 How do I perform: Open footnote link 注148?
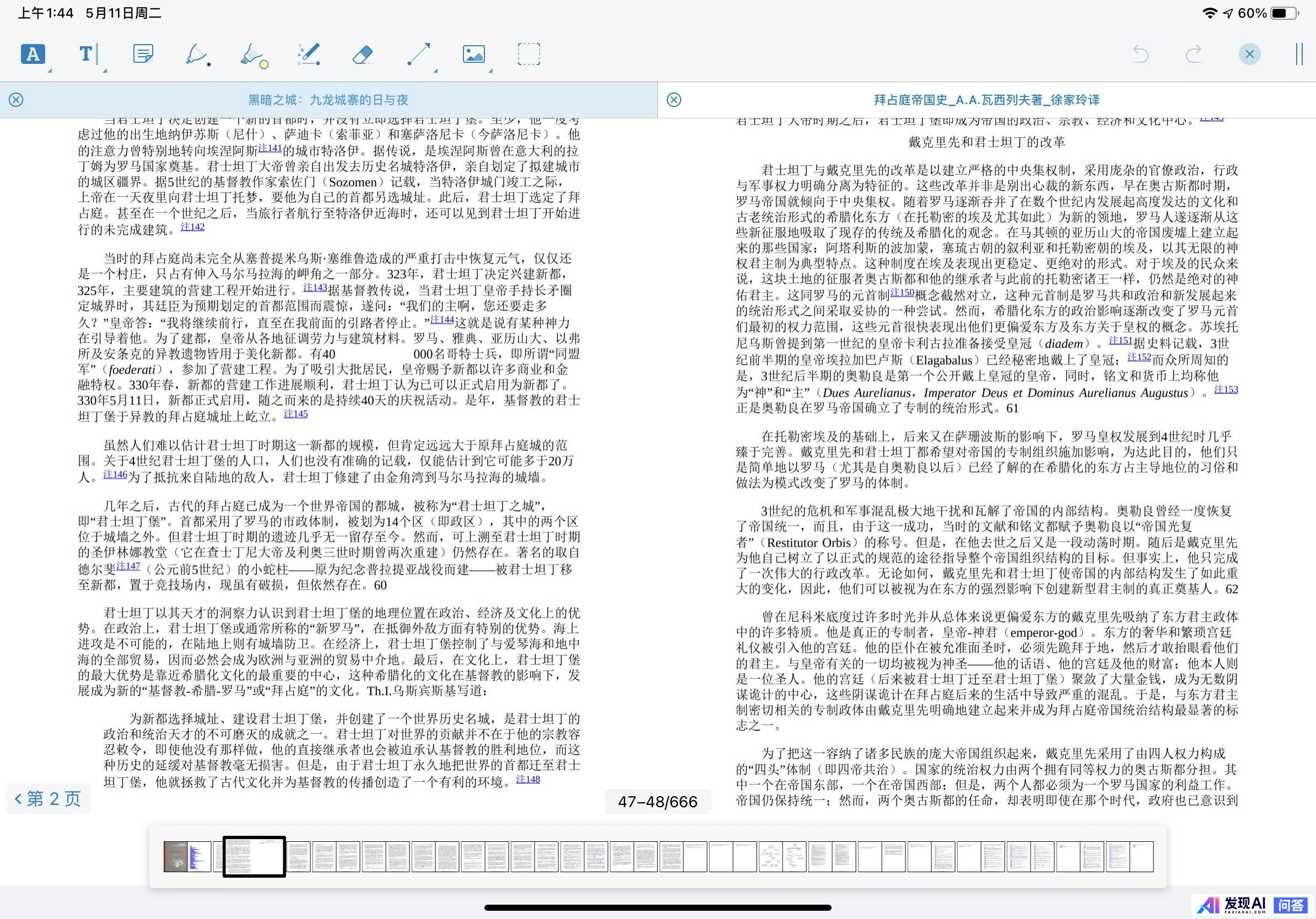(x=528, y=779)
